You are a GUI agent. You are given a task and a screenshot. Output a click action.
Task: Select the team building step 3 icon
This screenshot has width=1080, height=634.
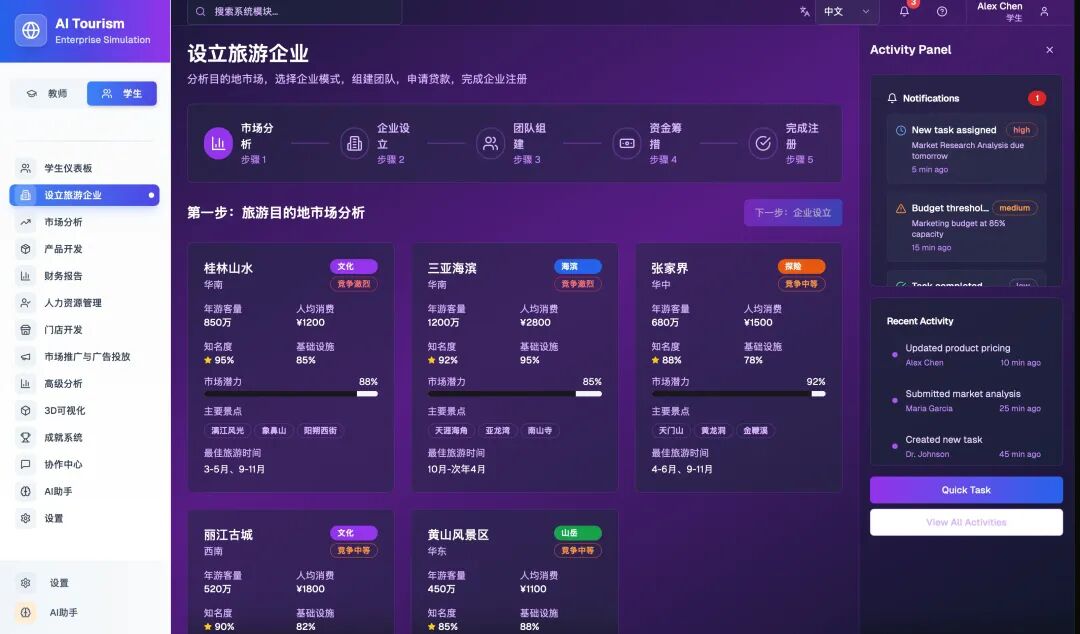[x=490, y=143]
